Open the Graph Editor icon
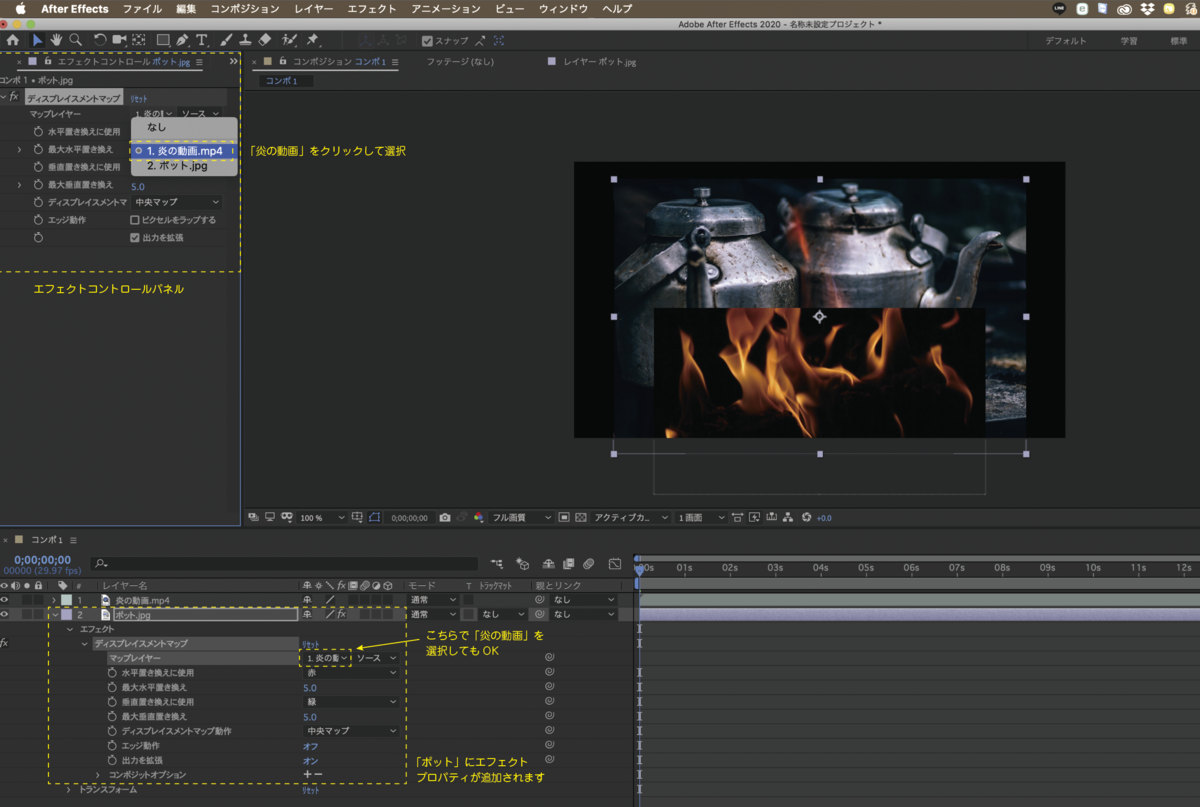 (x=615, y=564)
